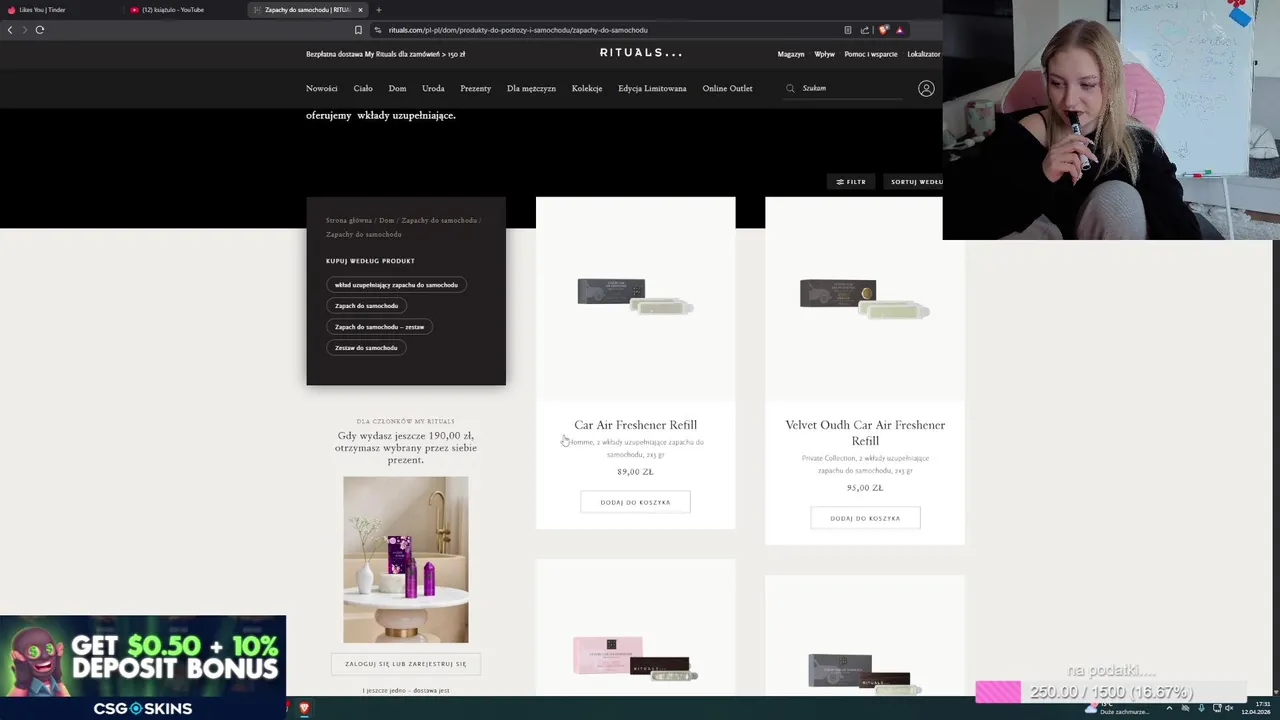Open the Magazyn link
The image size is (1280, 720).
pyautogui.click(x=791, y=54)
